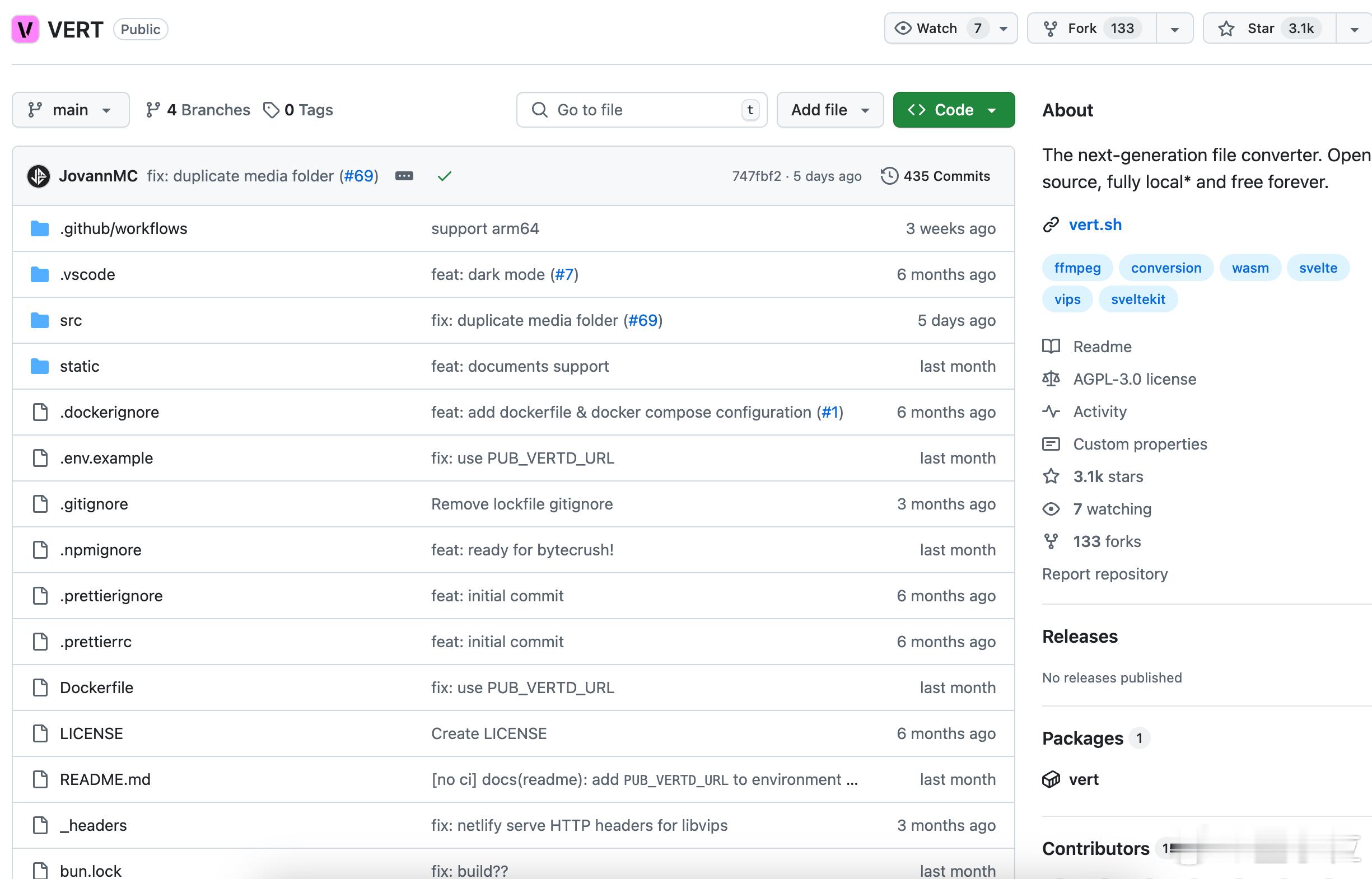The height and width of the screenshot is (879, 1372).
Task: Open the .env.example file
Action: click(x=106, y=459)
